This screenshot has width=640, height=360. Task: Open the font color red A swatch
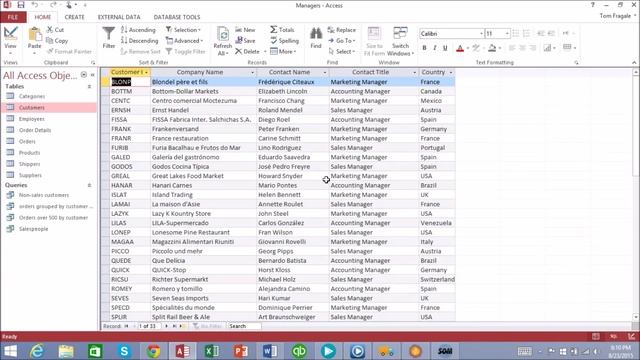(460, 48)
